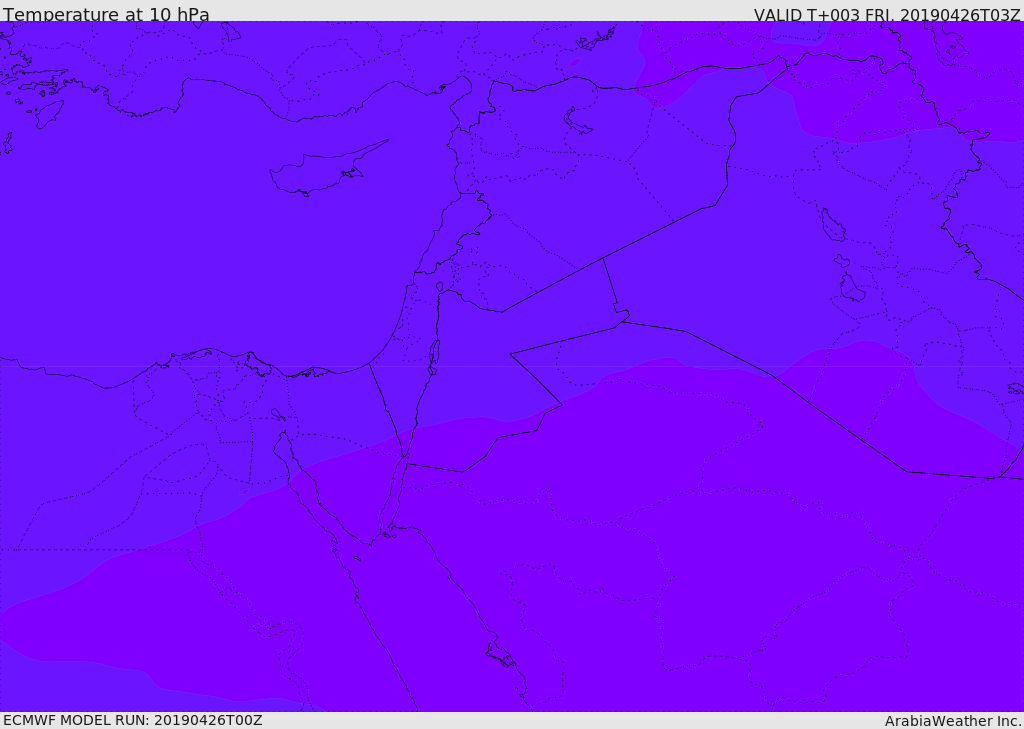Click the VALID T+003 timestamp text
The height and width of the screenshot is (729, 1024).
[886, 15]
